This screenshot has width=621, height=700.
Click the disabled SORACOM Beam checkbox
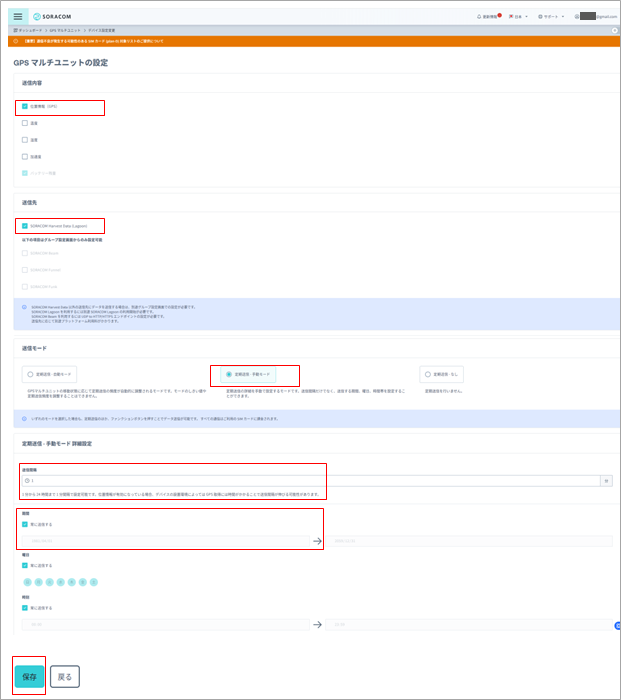coord(25,253)
